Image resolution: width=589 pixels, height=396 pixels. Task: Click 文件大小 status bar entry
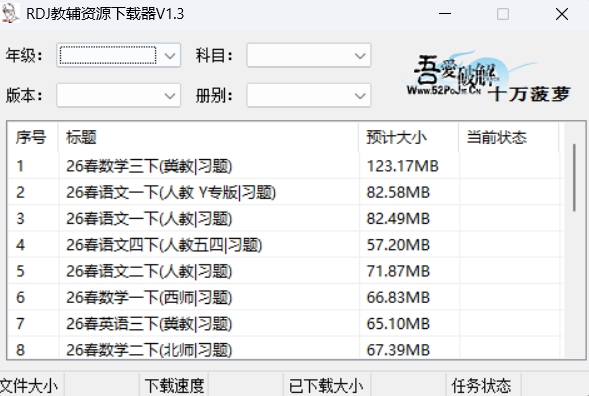point(29,386)
